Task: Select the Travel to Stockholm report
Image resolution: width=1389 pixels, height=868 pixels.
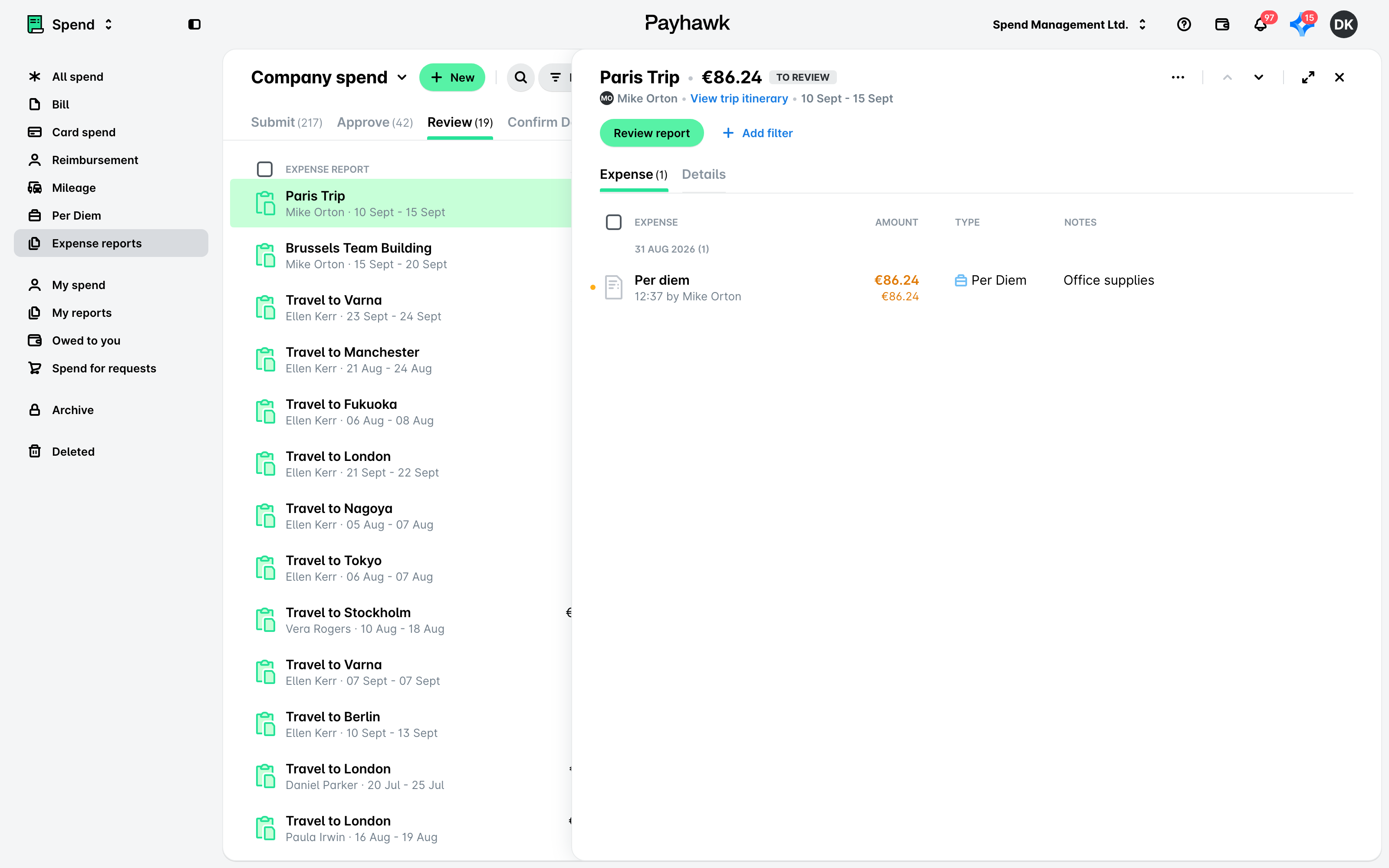Action: click(401, 620)
